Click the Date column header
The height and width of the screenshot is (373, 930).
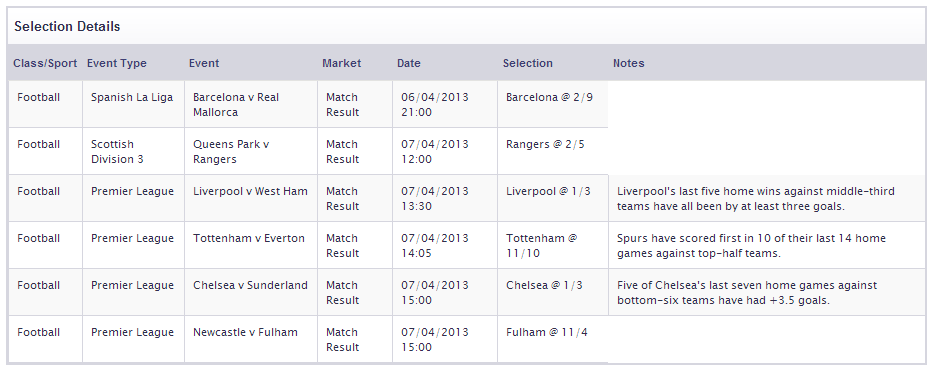click(x=409, y=63)
